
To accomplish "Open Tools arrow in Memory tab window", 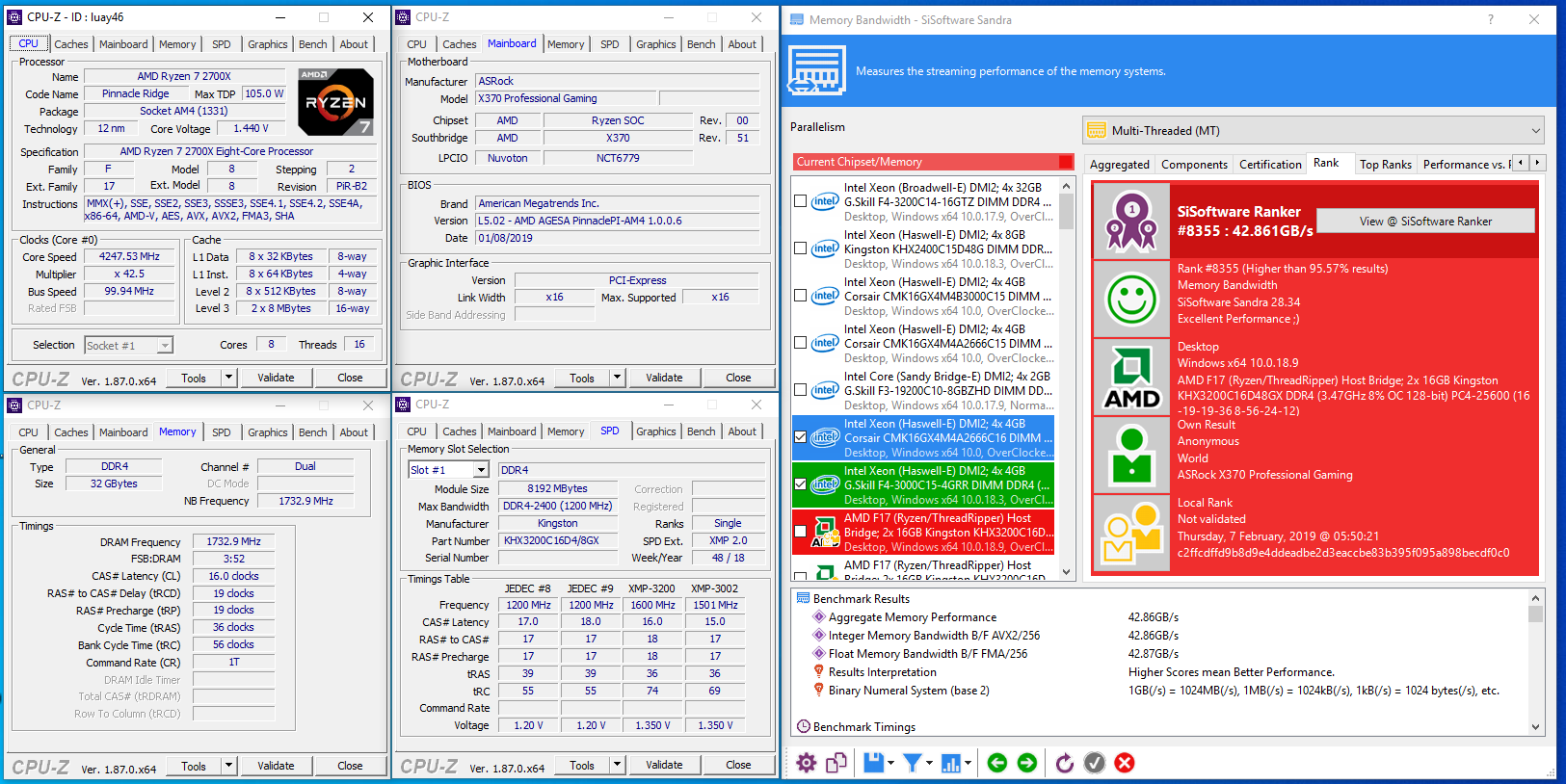I will pos(229,766).
